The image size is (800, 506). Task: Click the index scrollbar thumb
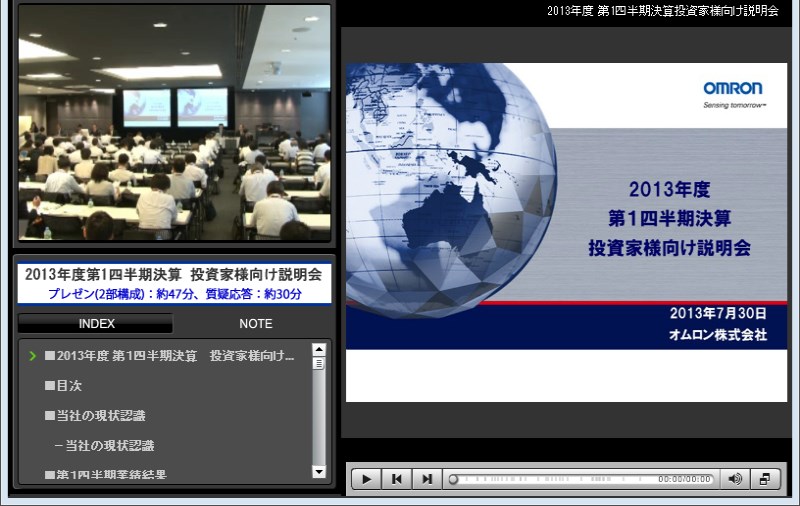pos(319,363)
